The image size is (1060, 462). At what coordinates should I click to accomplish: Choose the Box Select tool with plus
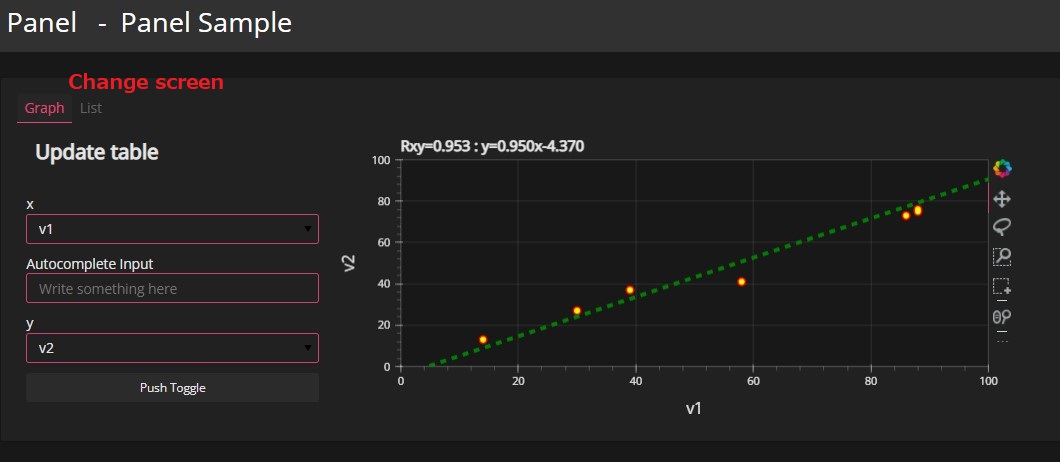[x=1002, y=286]
